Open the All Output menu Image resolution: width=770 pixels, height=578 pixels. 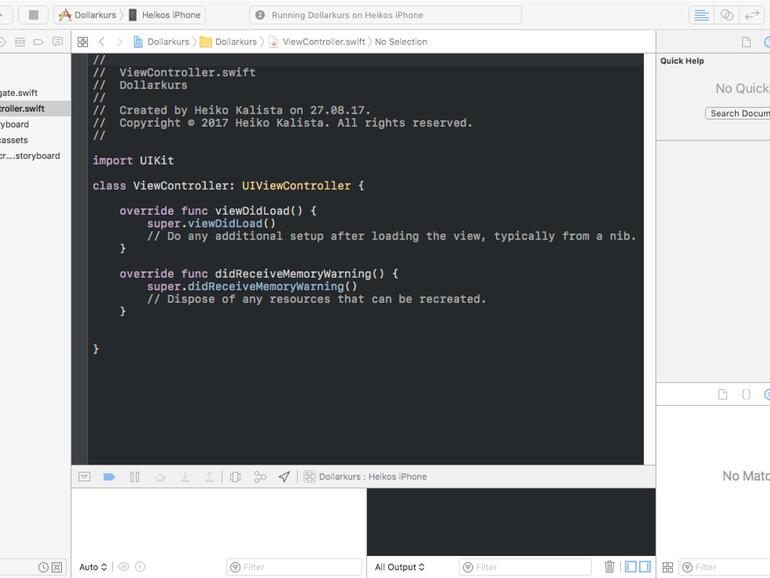tap(399, 567)
